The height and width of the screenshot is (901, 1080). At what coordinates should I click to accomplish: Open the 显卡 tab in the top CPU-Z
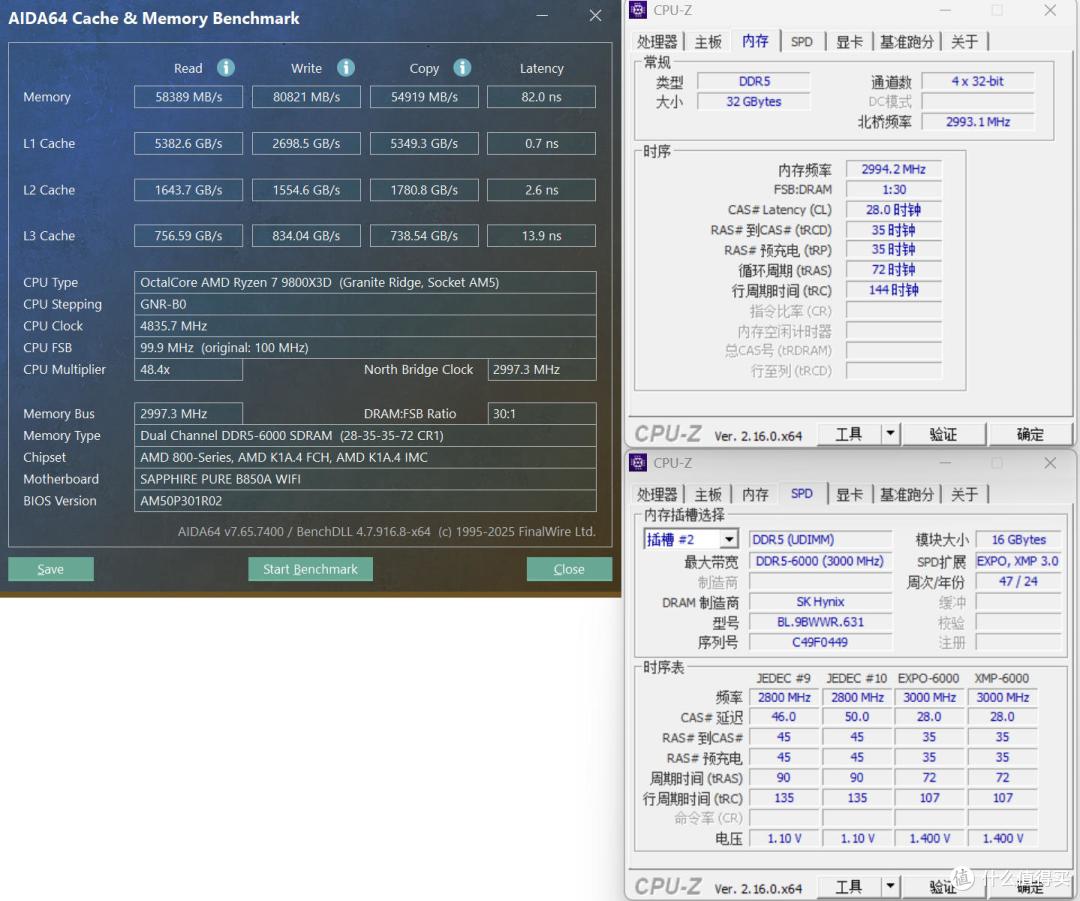(x=849, y=41)
